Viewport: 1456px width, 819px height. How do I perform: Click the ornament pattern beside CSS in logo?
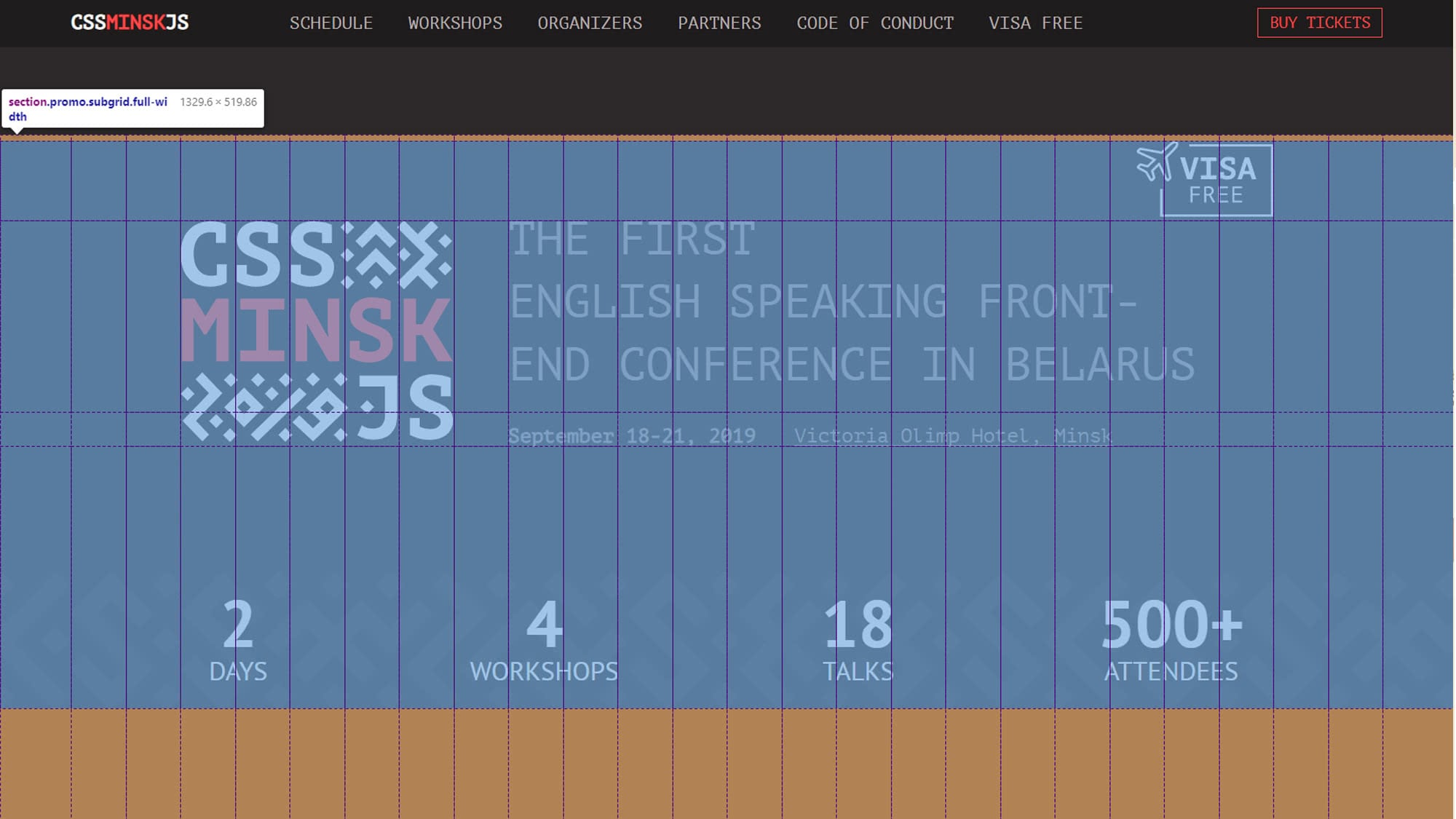tap(397, 255)
